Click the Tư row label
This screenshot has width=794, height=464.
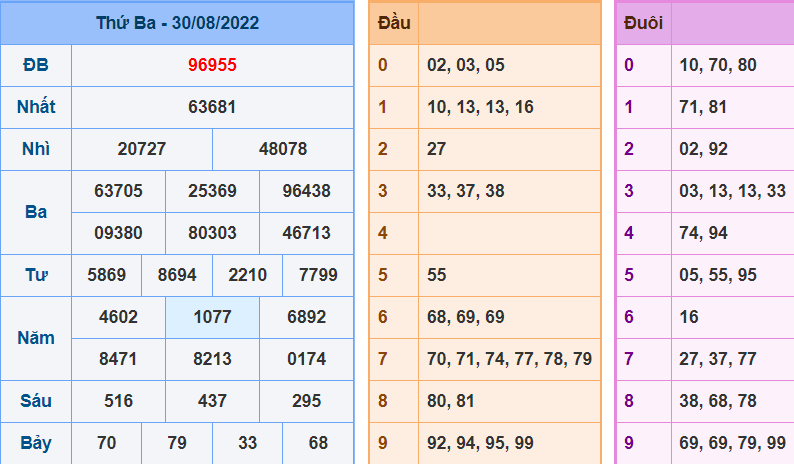coord(36,276)
